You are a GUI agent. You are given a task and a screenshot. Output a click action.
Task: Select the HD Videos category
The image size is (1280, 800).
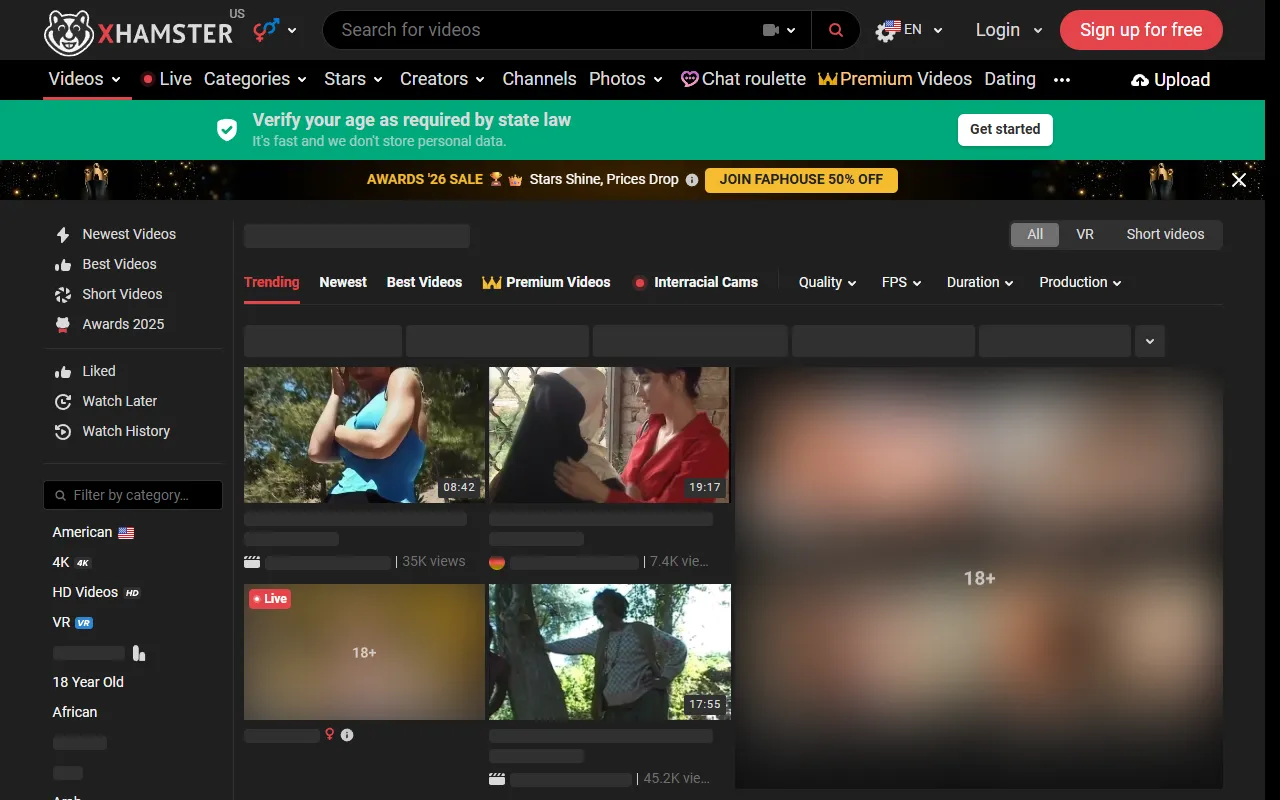pyautogui.click(x=96, y=592)
